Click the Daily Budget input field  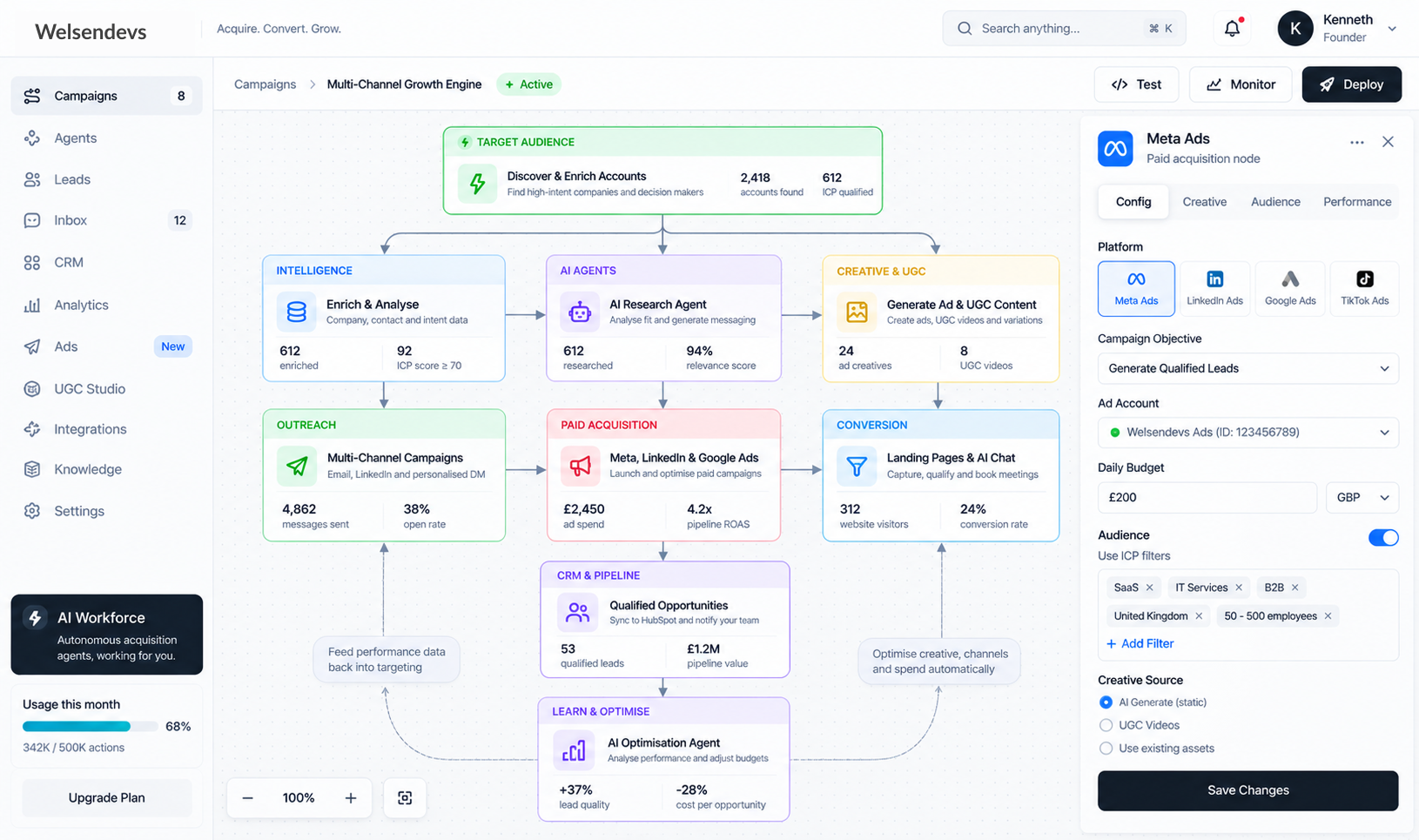pos(1207,498)
